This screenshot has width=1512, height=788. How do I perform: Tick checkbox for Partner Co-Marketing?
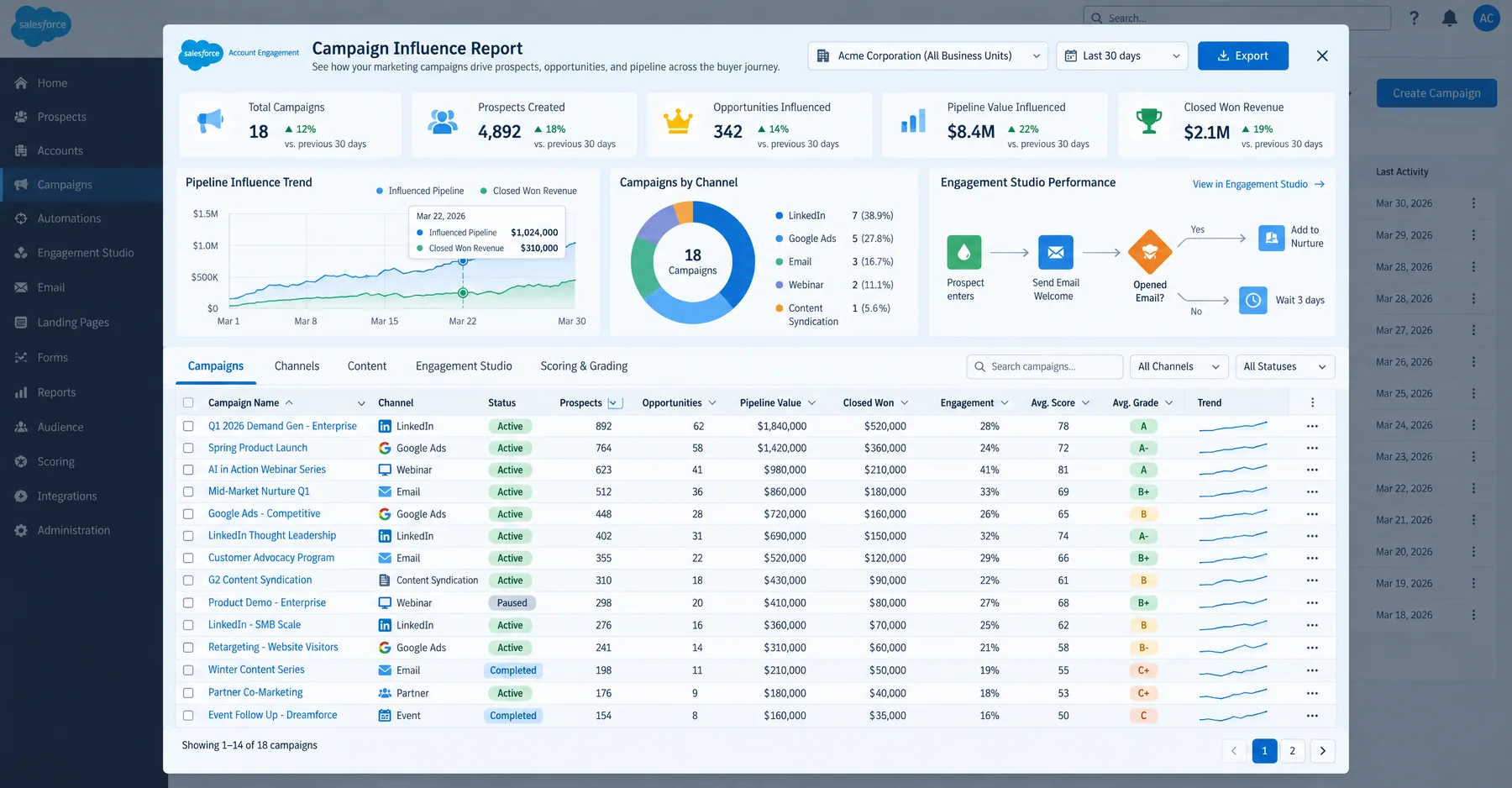188,693
